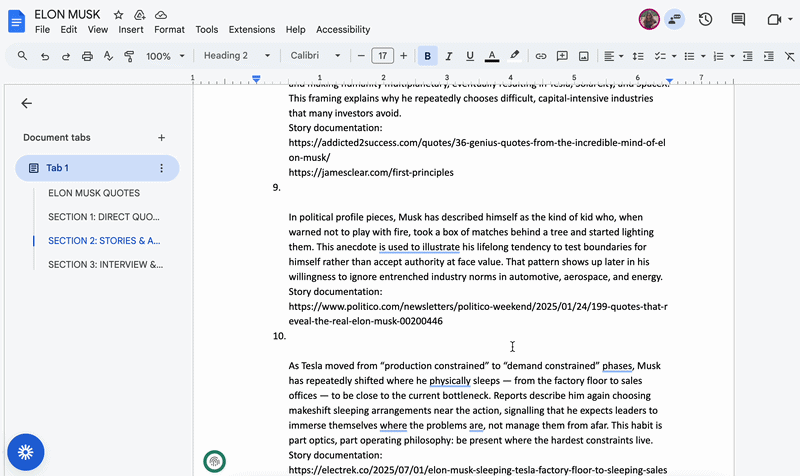Open the Tools menu

click(x=207, y=30)
